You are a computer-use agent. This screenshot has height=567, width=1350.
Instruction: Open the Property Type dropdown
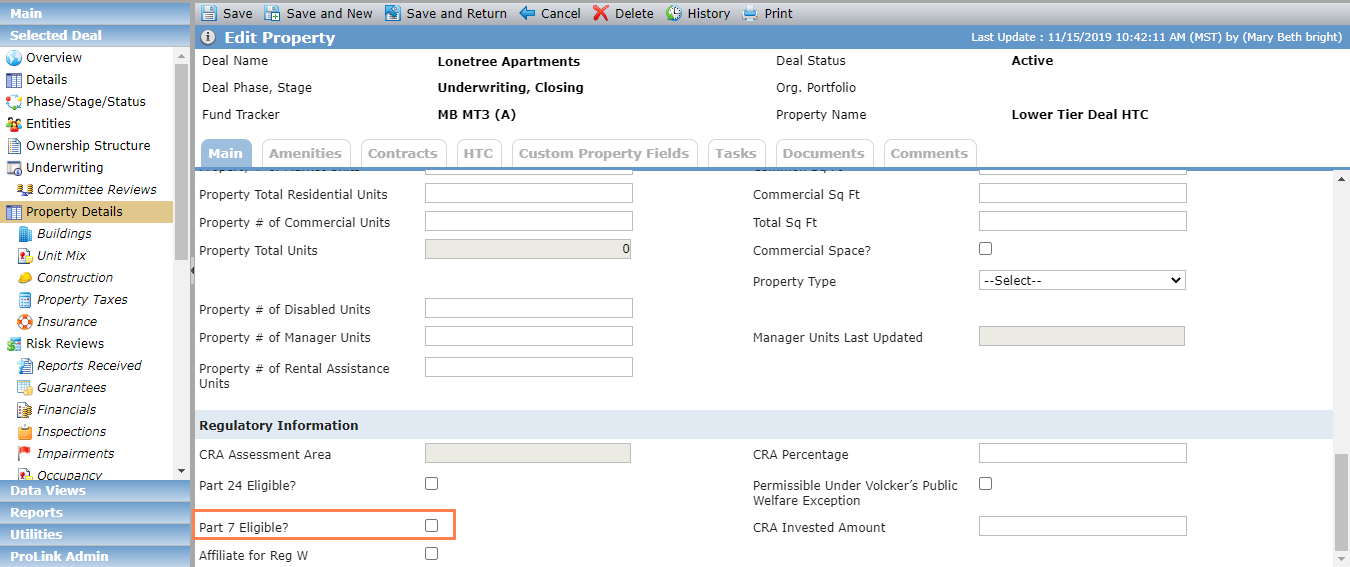point(1082,281)
